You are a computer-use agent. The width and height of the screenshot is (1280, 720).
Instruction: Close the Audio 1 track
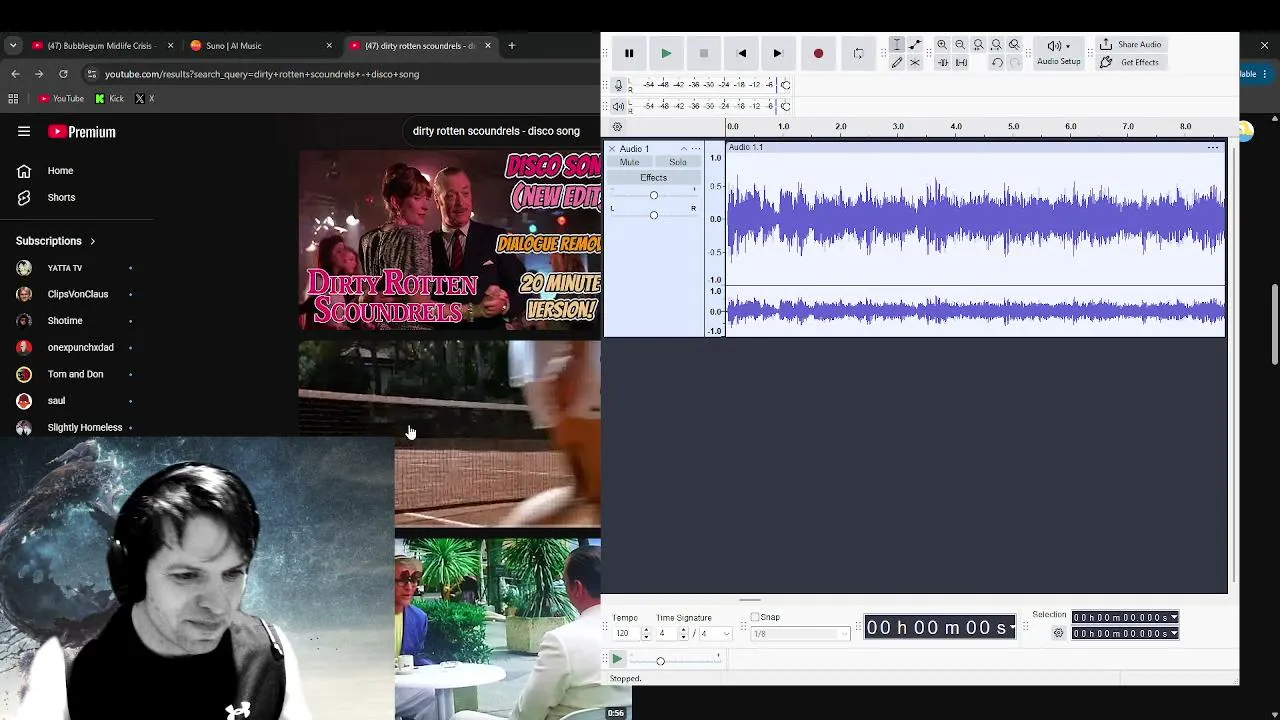coord(612,149)
